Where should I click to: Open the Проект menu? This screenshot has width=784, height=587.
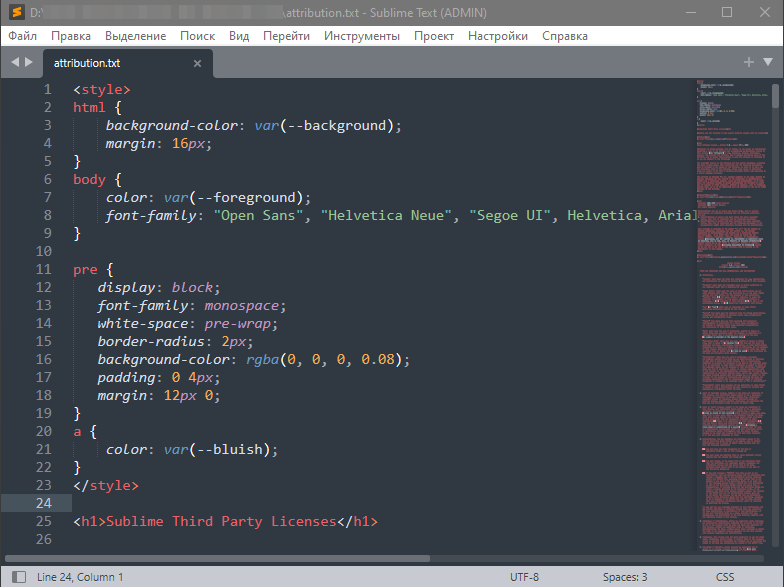[434, 36]
